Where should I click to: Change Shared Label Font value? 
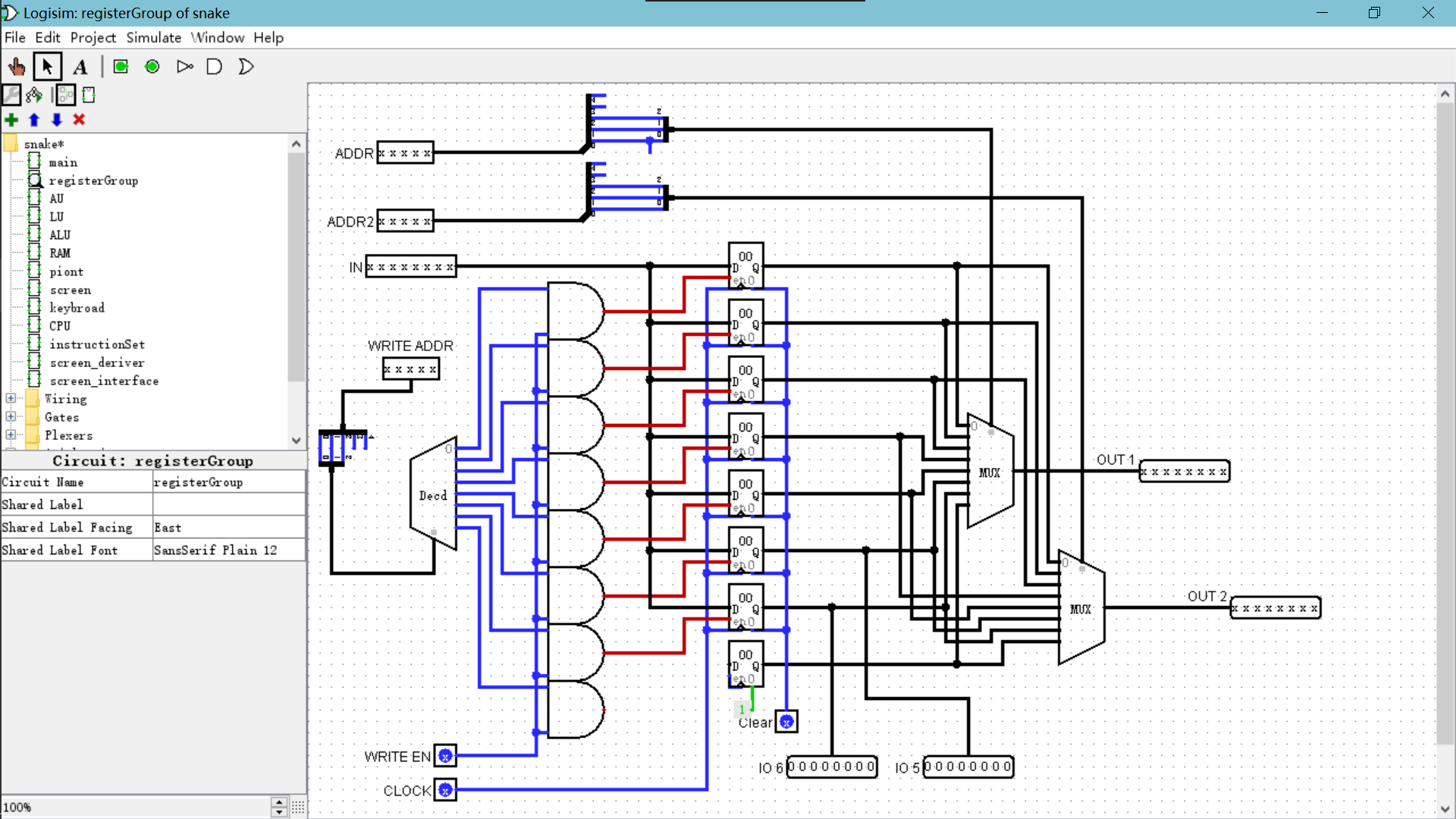(228, 551)
